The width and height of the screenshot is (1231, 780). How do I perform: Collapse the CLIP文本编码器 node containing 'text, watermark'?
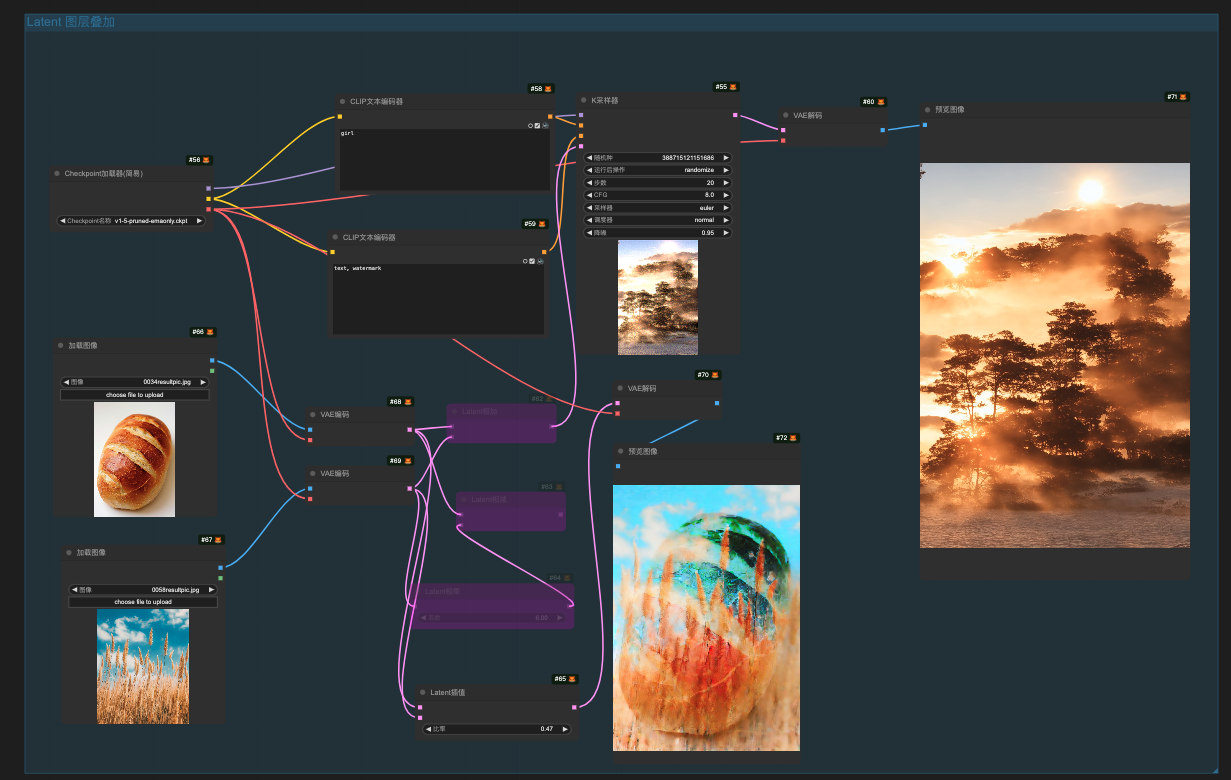pyautogui.click(x=335, y=237)
